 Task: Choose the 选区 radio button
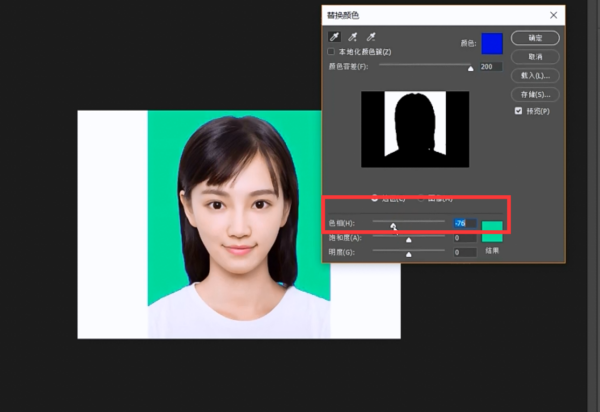375,197
